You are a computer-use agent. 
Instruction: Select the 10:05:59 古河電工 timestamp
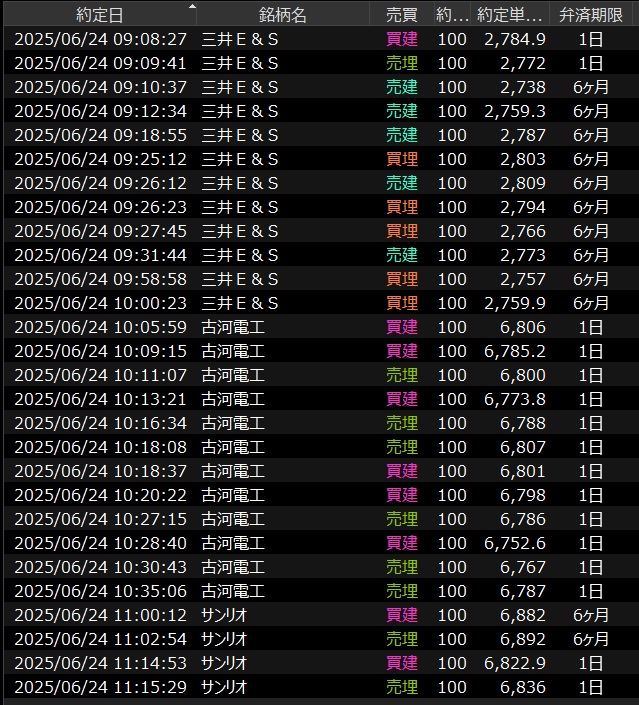coord(100,327)
